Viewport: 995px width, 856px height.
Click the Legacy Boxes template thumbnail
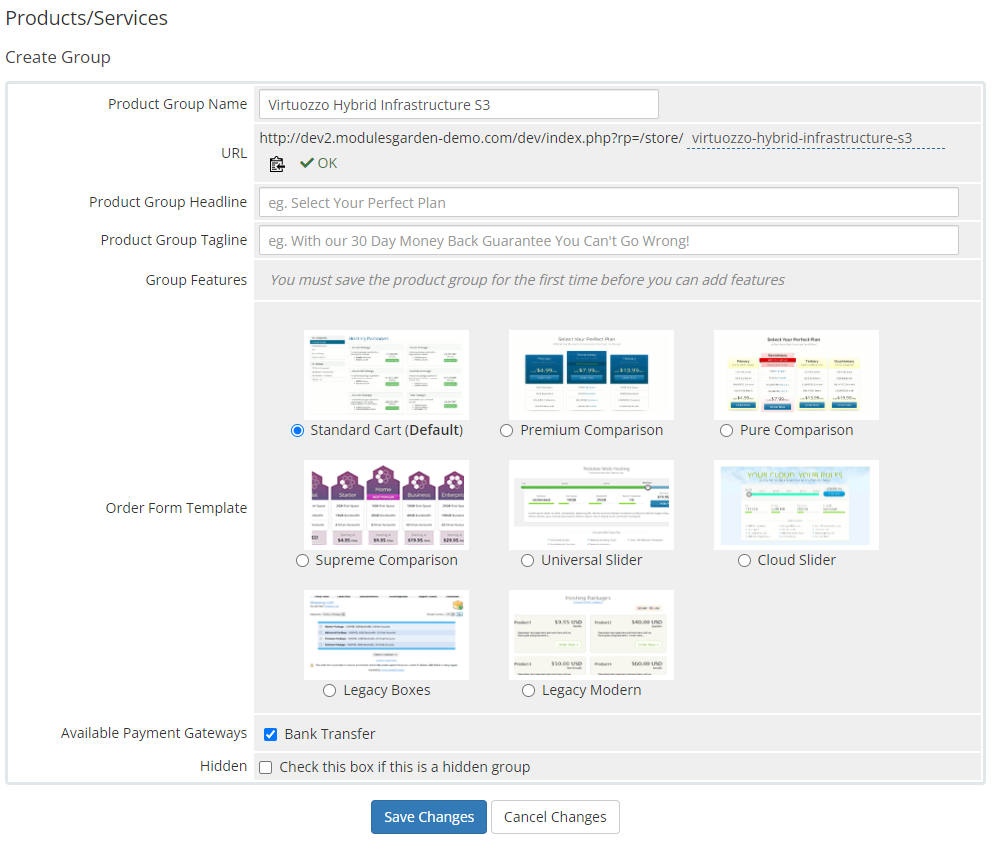(386, 635)
